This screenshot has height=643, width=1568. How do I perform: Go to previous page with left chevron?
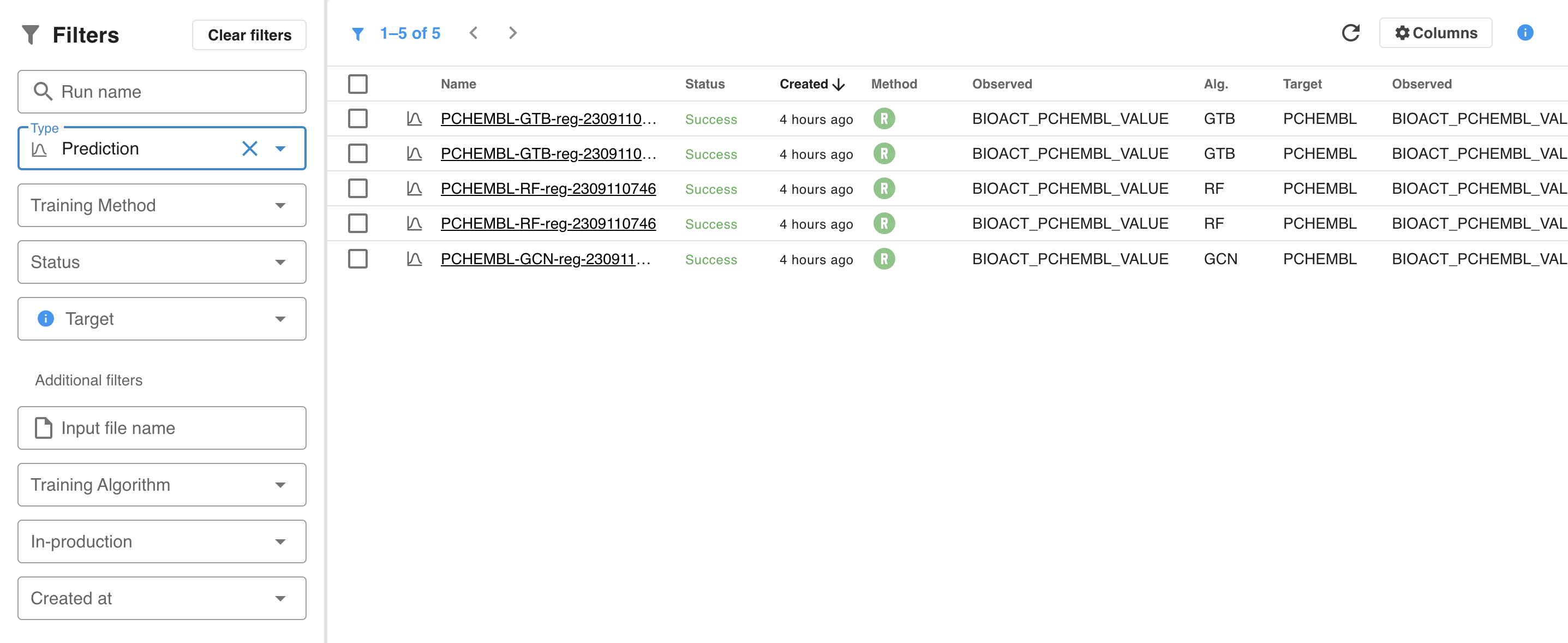tap(474, 33)
